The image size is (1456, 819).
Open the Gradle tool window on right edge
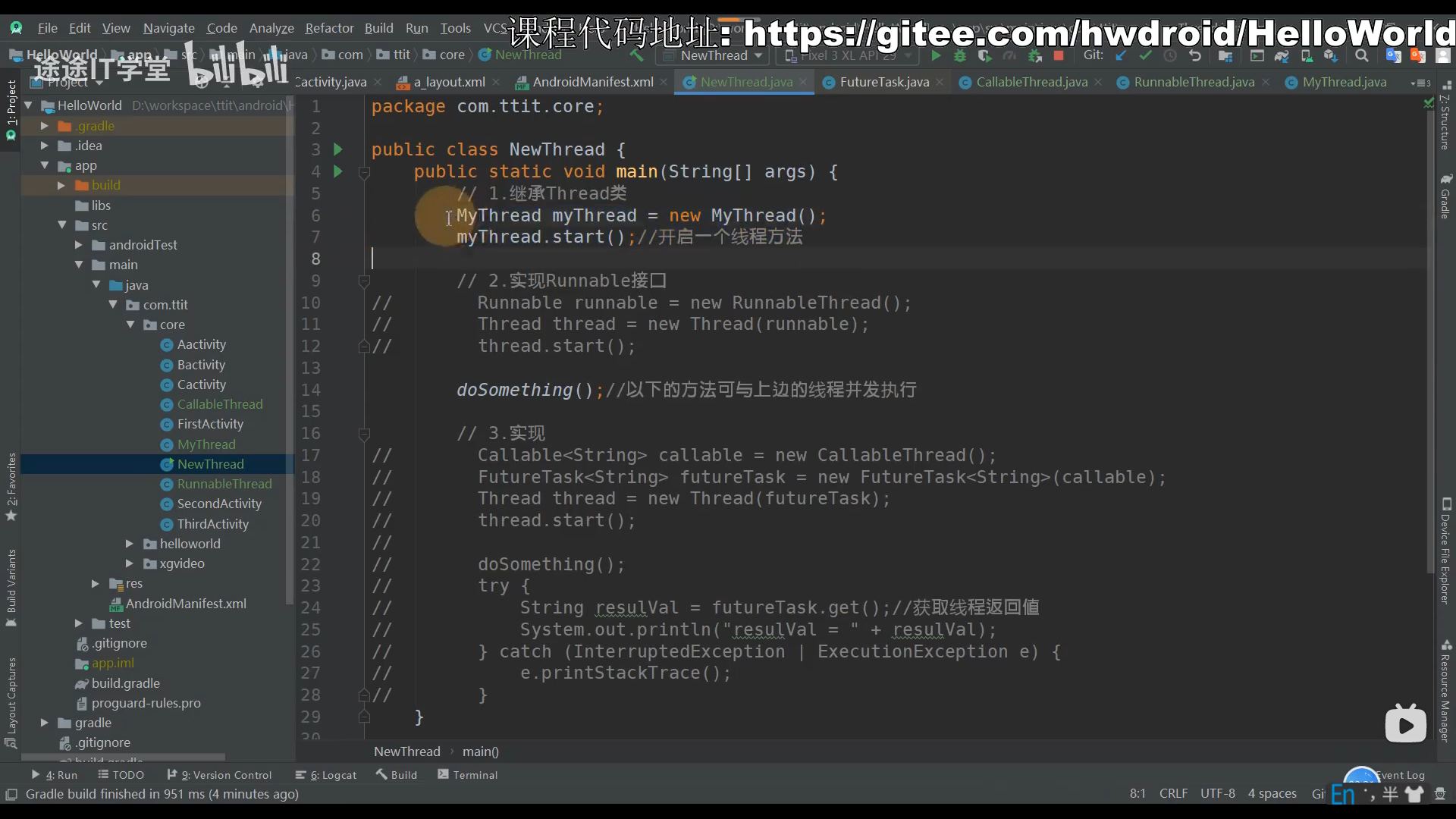1445,196
